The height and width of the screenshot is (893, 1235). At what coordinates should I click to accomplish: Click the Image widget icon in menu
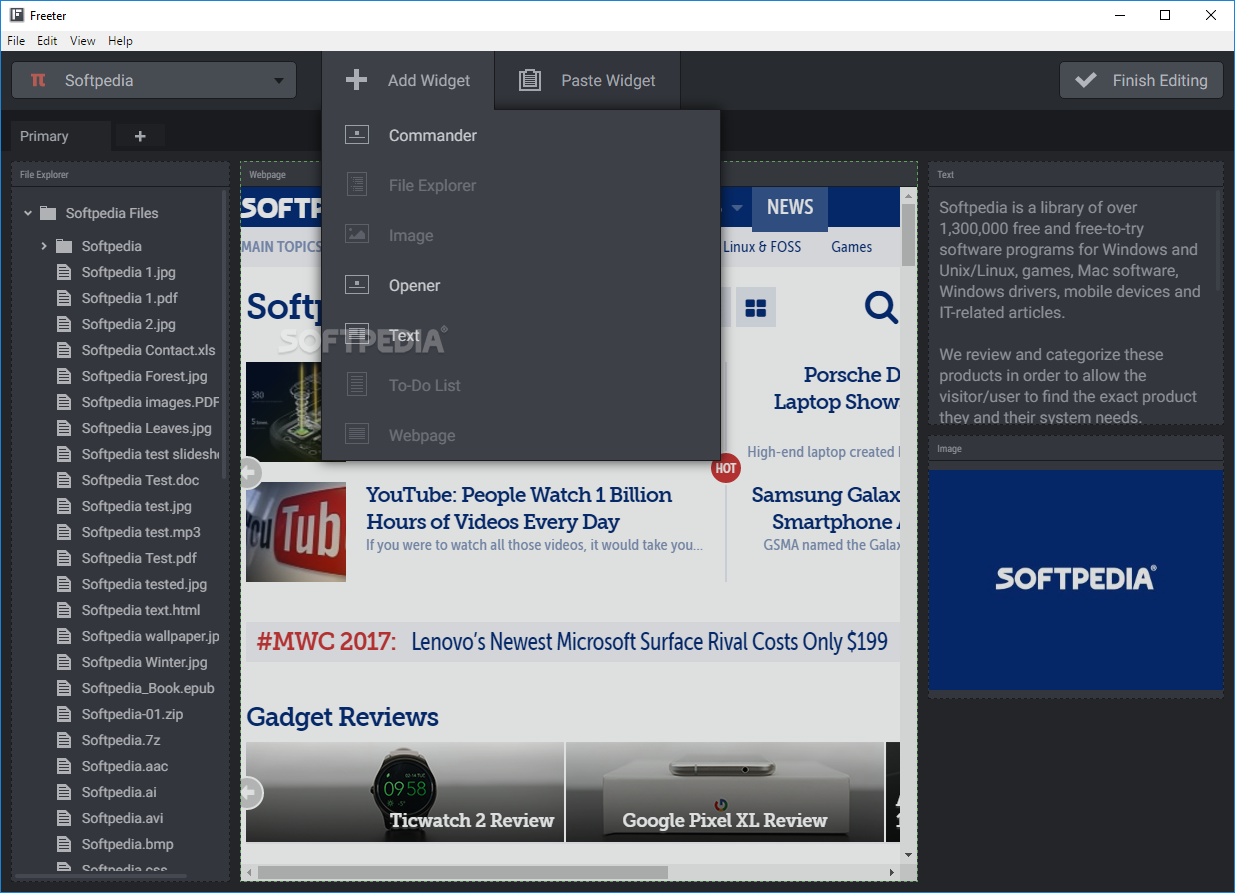click(357, 235)
